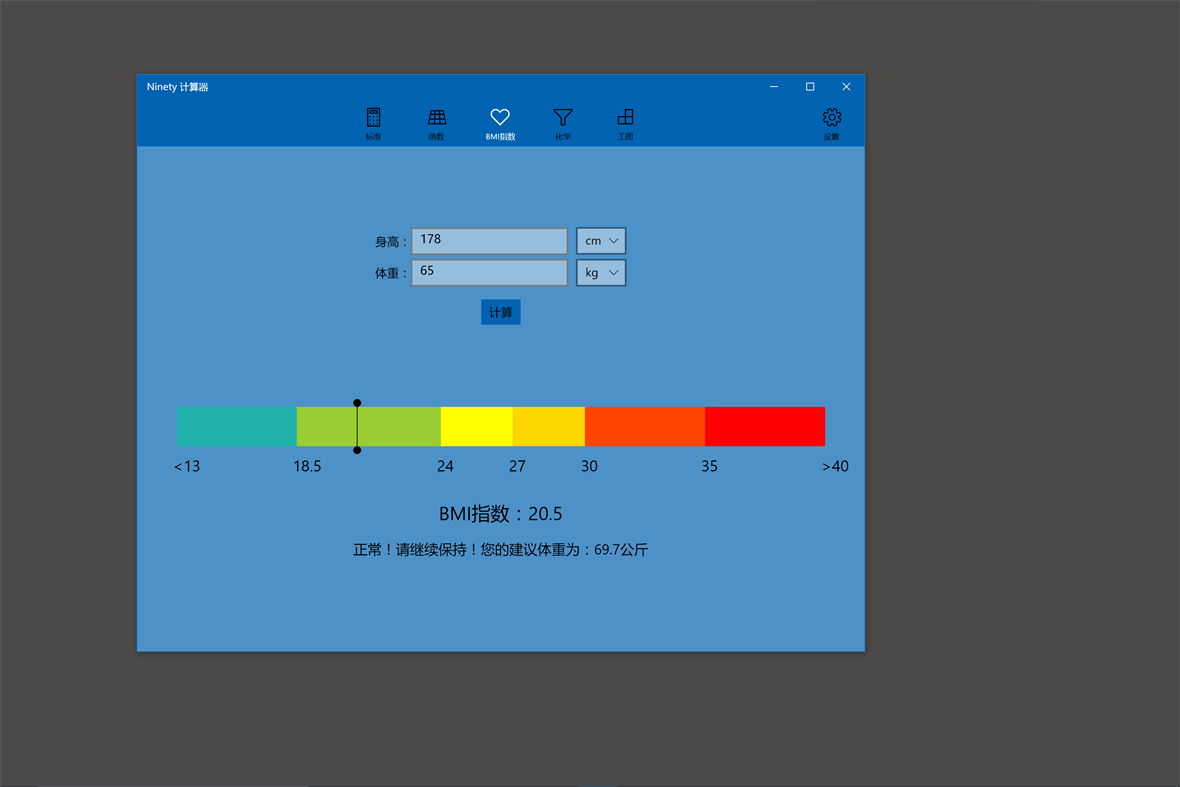Click the height input showing 178

[x=489, y=240]
